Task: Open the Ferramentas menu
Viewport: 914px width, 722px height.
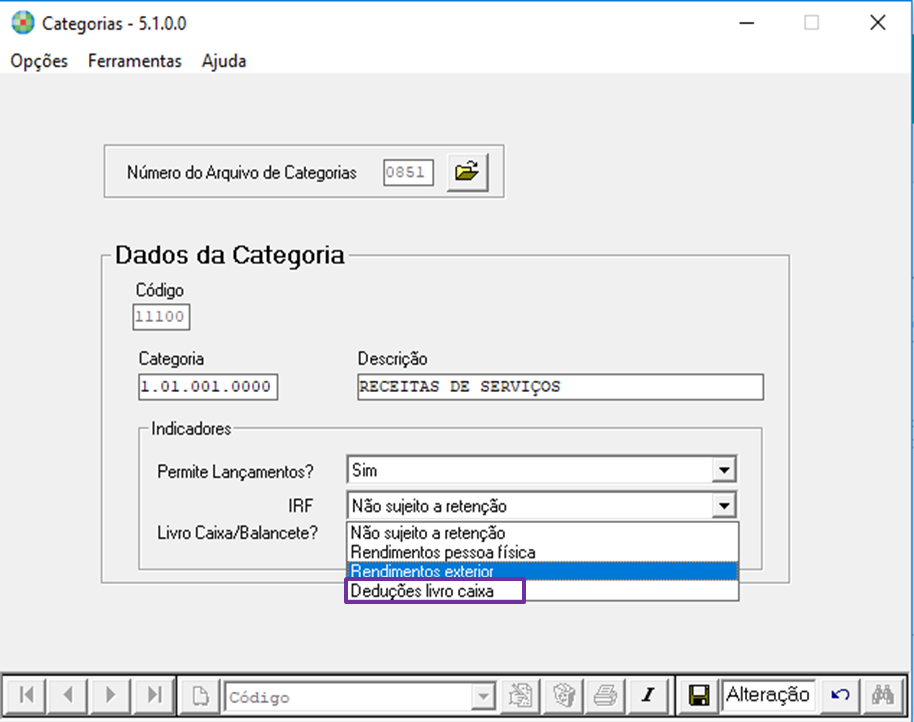Action: pyautogui.click(x=135, y=61)
